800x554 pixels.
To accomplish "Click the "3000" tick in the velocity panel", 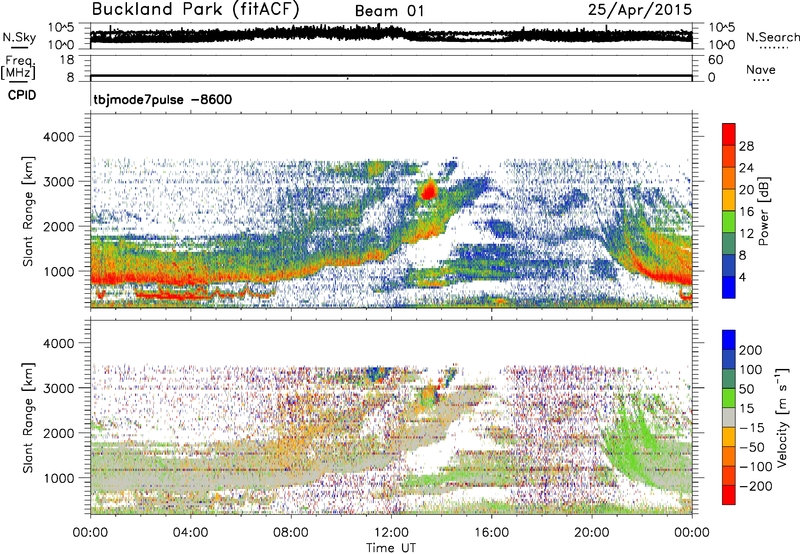I will (58, 388).
